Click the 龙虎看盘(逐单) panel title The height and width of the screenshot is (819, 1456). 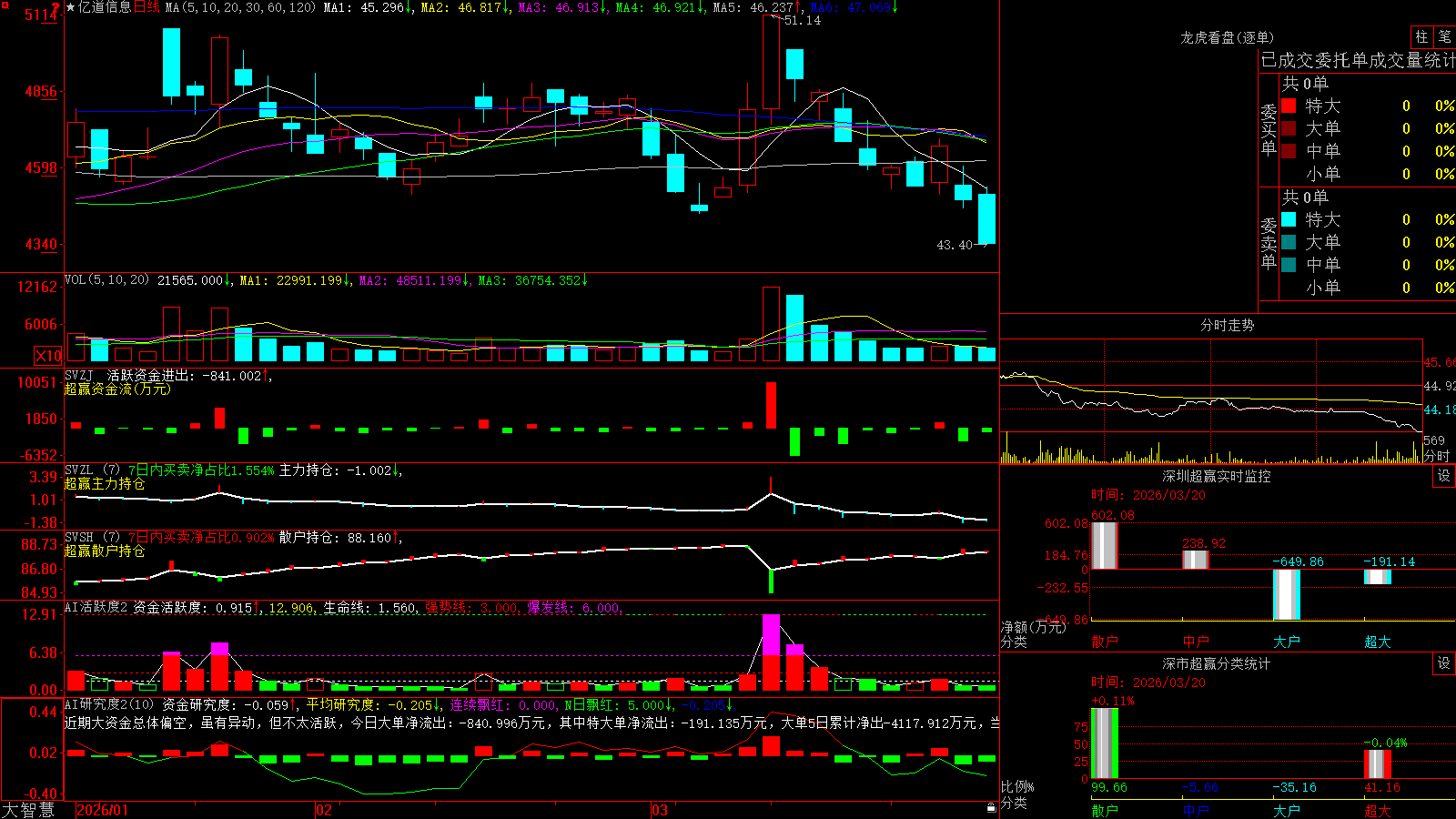pos(1227,37)
